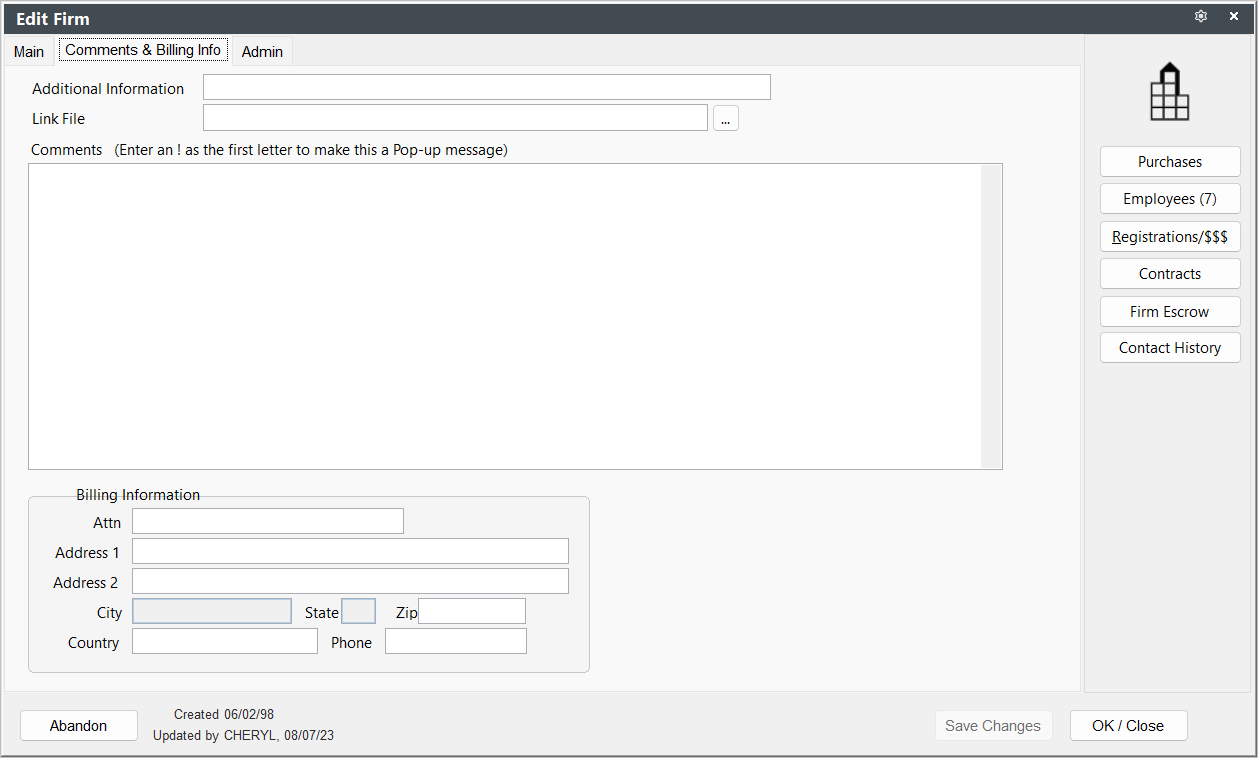Click the billing State field
1258x758 pixels.
coord(359,611)
